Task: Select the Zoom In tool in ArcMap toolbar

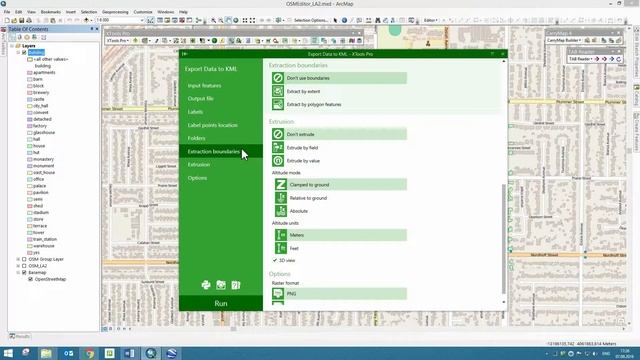Action: (x=213, y=20)
